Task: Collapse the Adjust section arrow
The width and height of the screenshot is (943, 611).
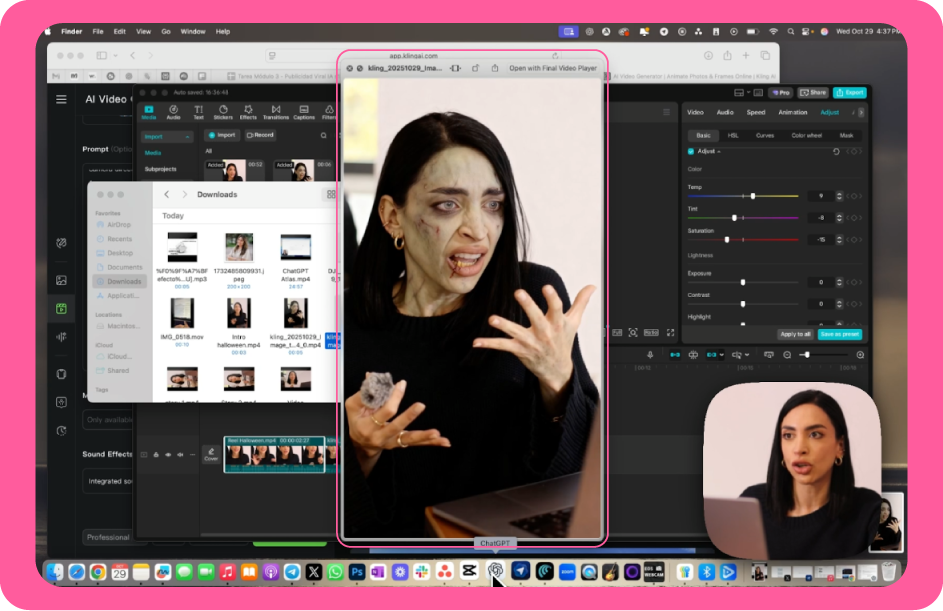Action: (x=719, y=152)
